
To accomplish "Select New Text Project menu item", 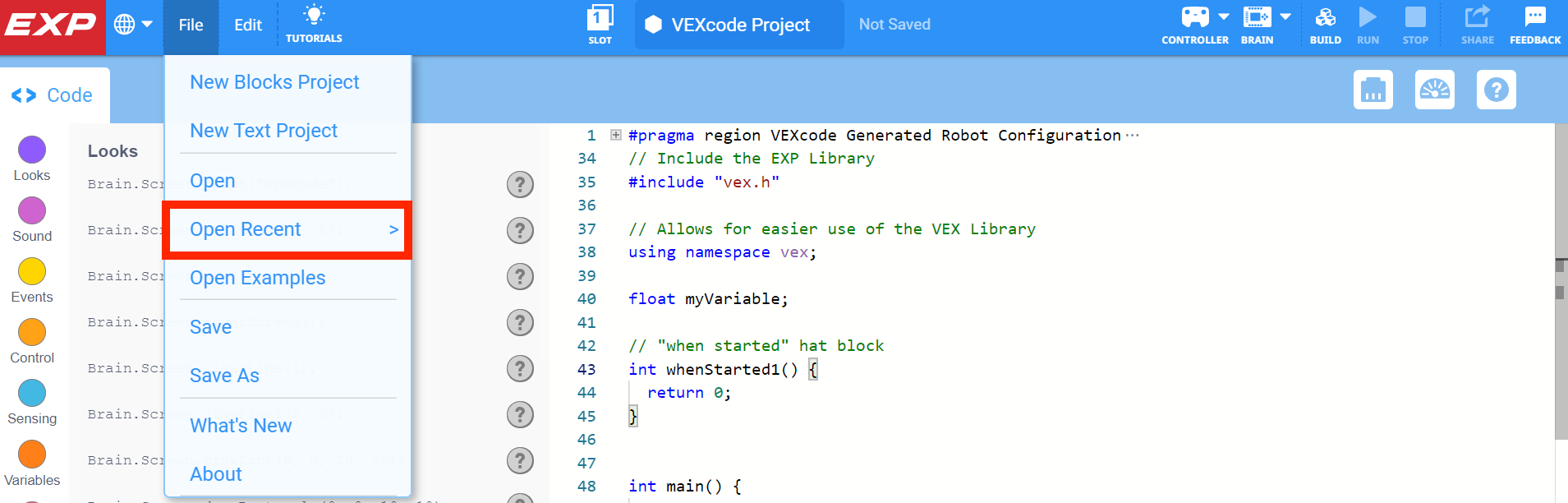I will 264,131.
